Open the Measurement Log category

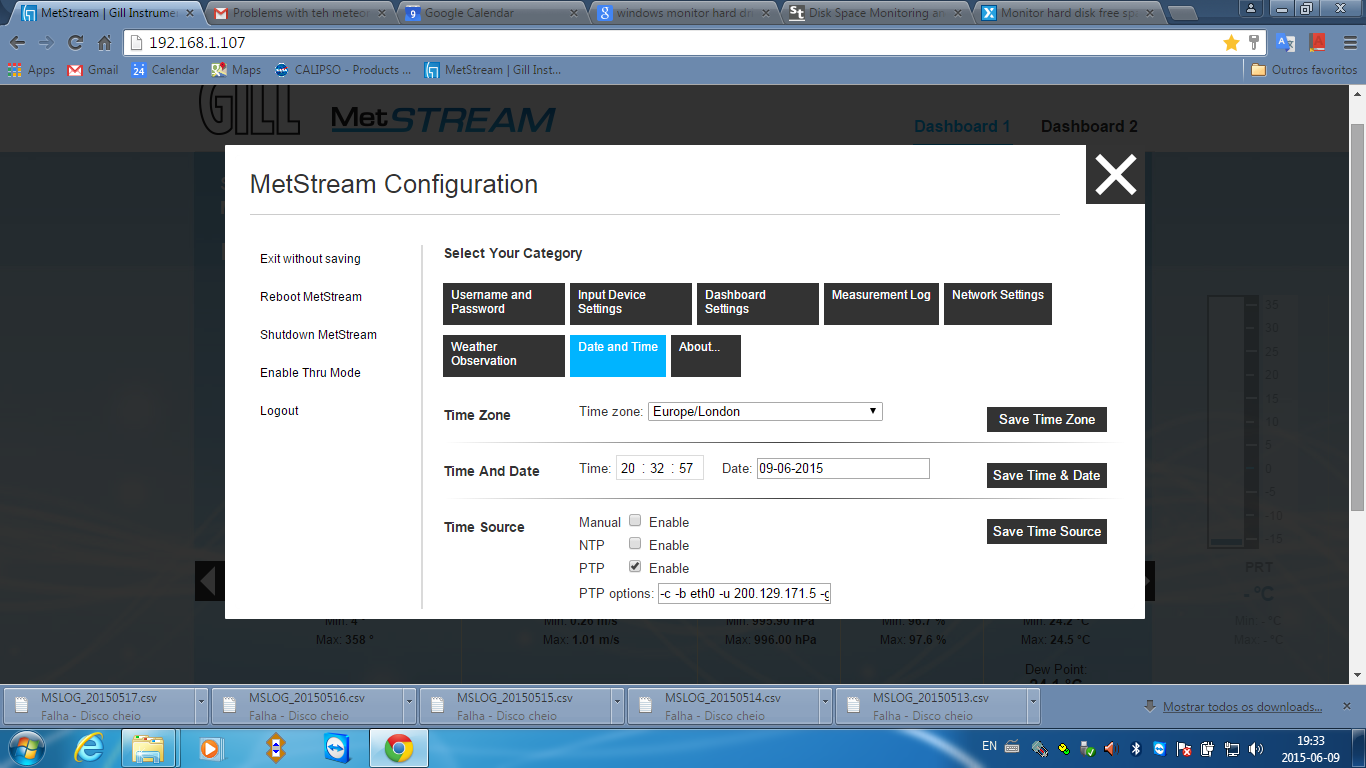click(x=881, y=303)
